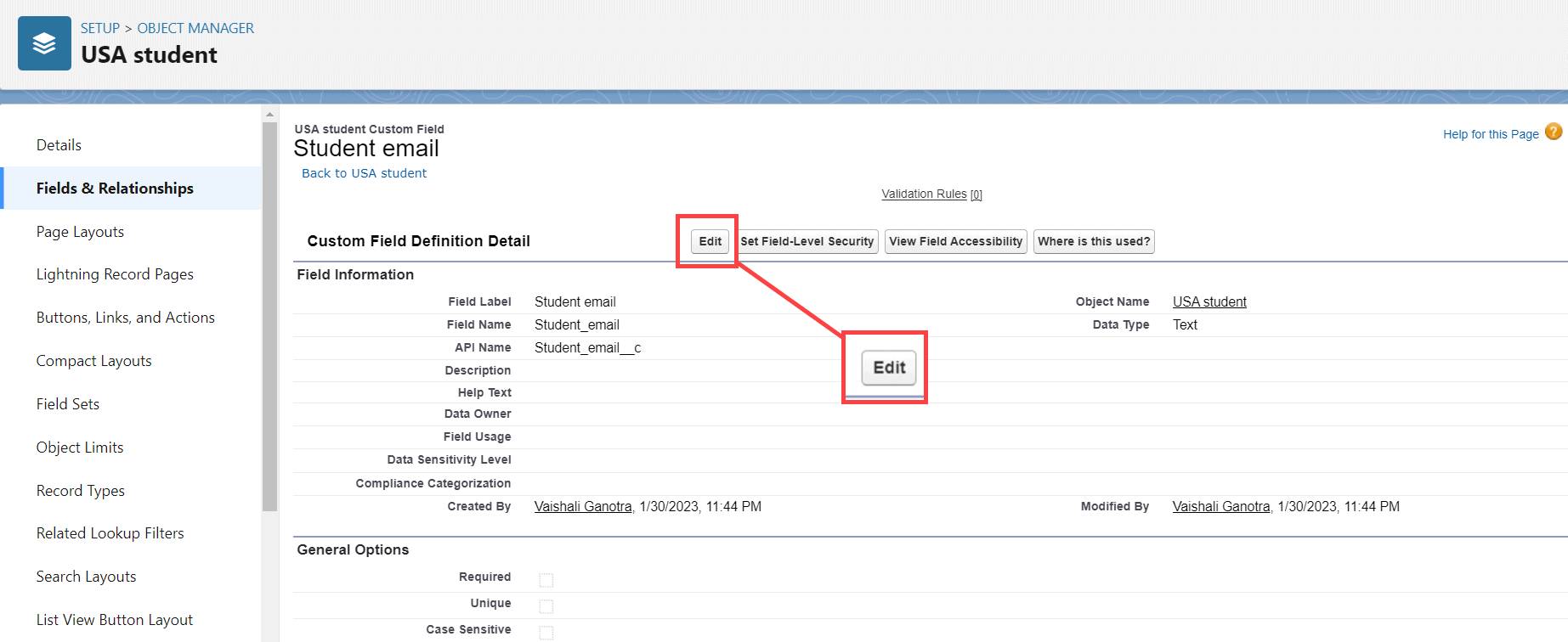
Task: Click the sidebar scrollbar up arrow
Action: pos(269,114)
